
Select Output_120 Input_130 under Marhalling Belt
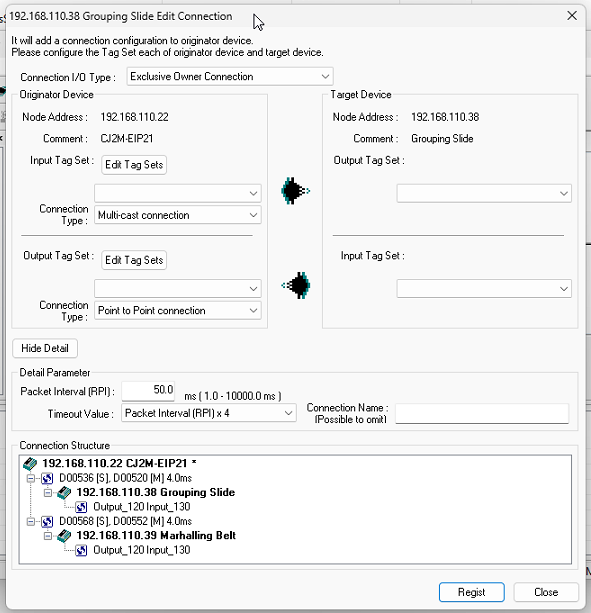(142, 550)
